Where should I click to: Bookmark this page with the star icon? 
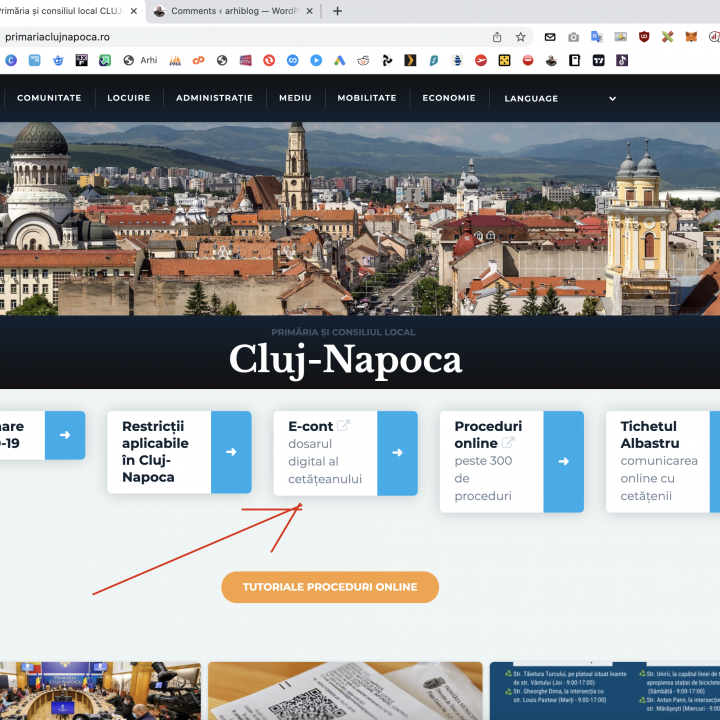tap(521, 37)
